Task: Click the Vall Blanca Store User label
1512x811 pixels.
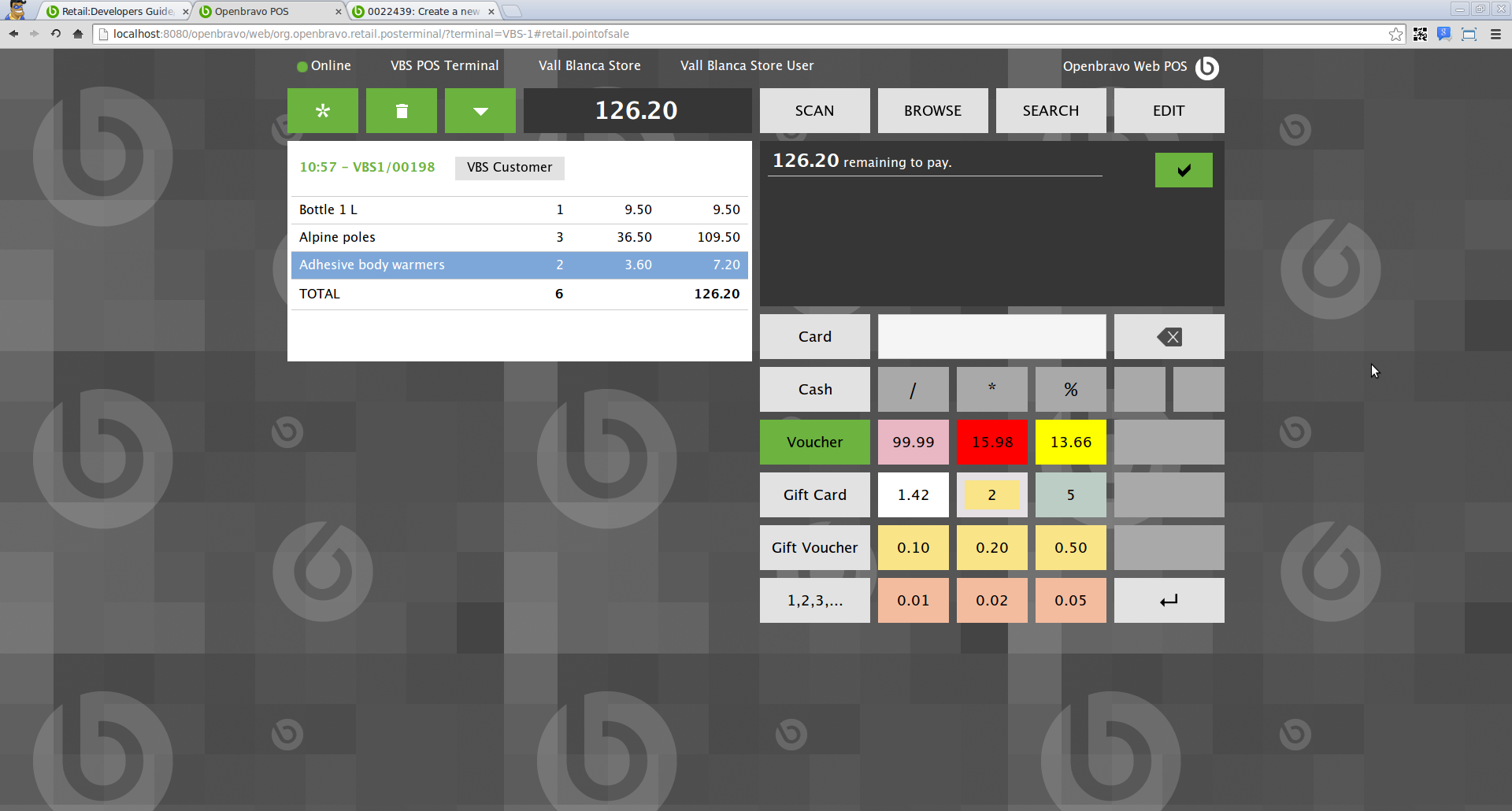Action: [x=747, y=66]
